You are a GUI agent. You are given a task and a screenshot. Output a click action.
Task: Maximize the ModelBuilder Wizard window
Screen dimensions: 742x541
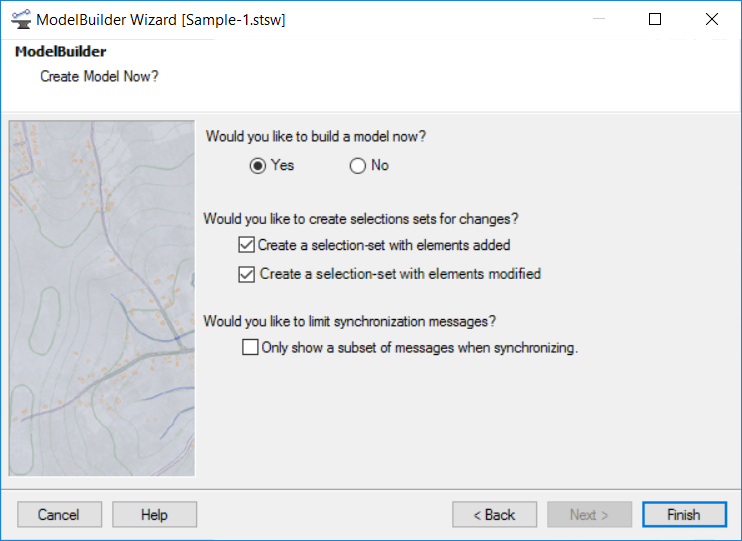tap(655, 19)
